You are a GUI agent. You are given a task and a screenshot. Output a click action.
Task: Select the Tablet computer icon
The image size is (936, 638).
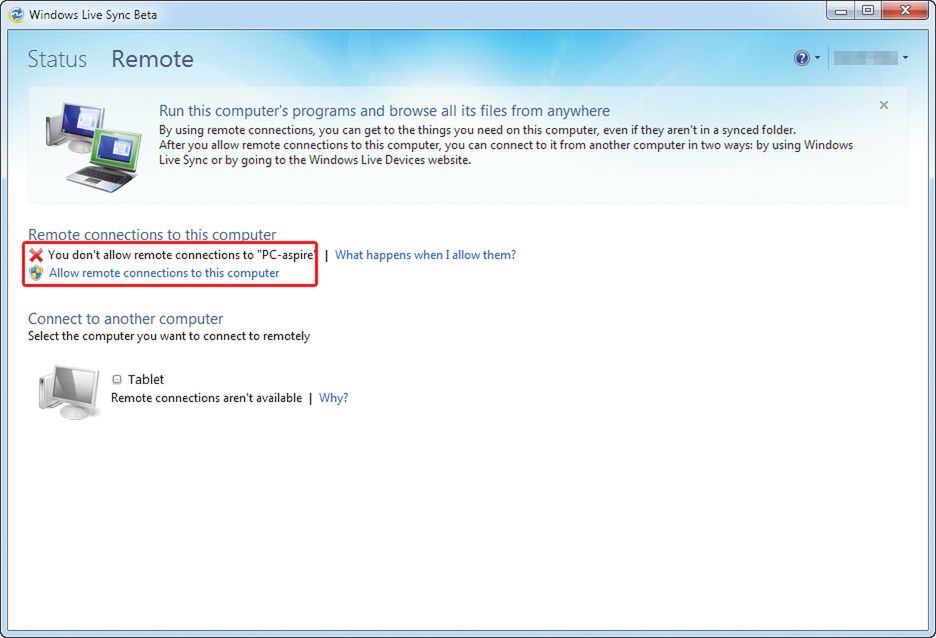click(x=69, y=392)
